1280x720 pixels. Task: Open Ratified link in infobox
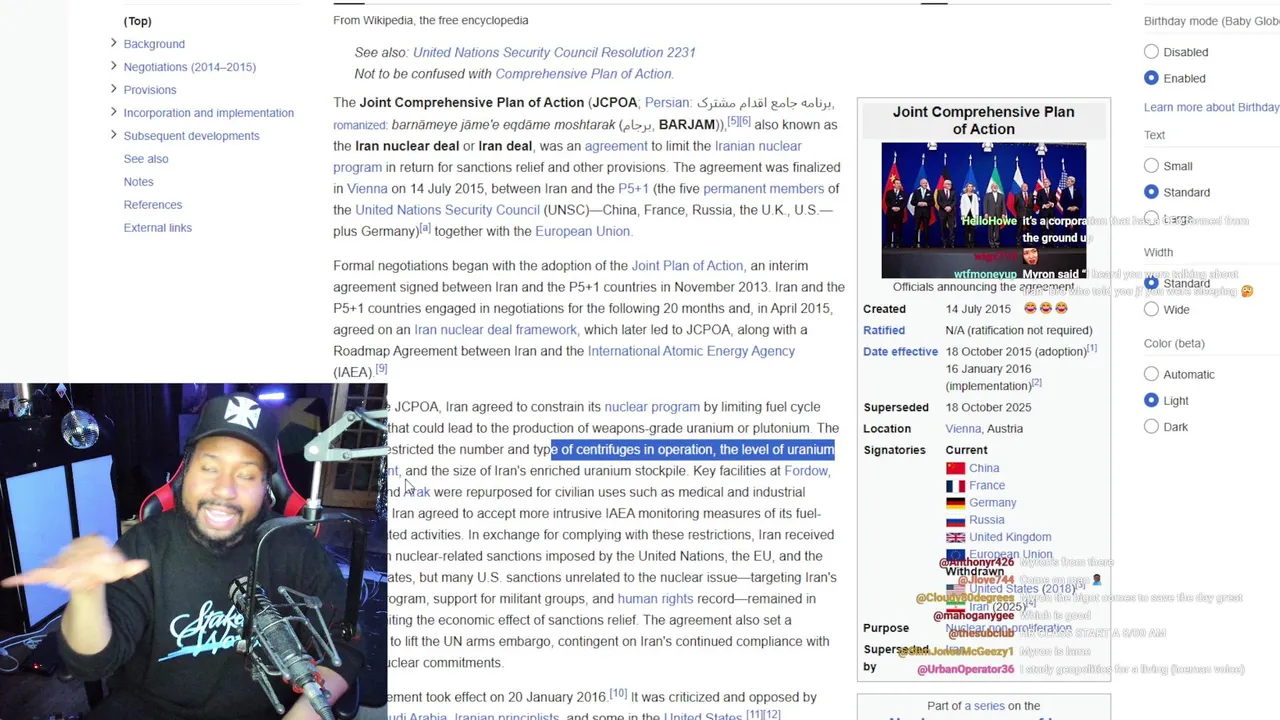click(x=884, y=330)
